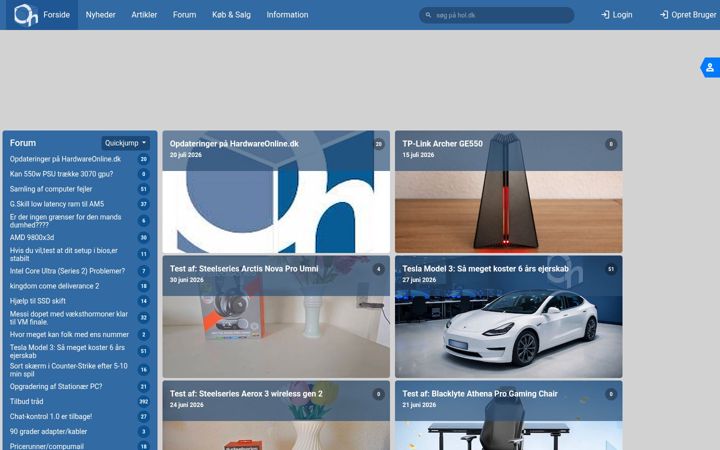720x450 pixels.
Task: Open thread Opgradering af Stationær PC?
Action: click(56, 387)
